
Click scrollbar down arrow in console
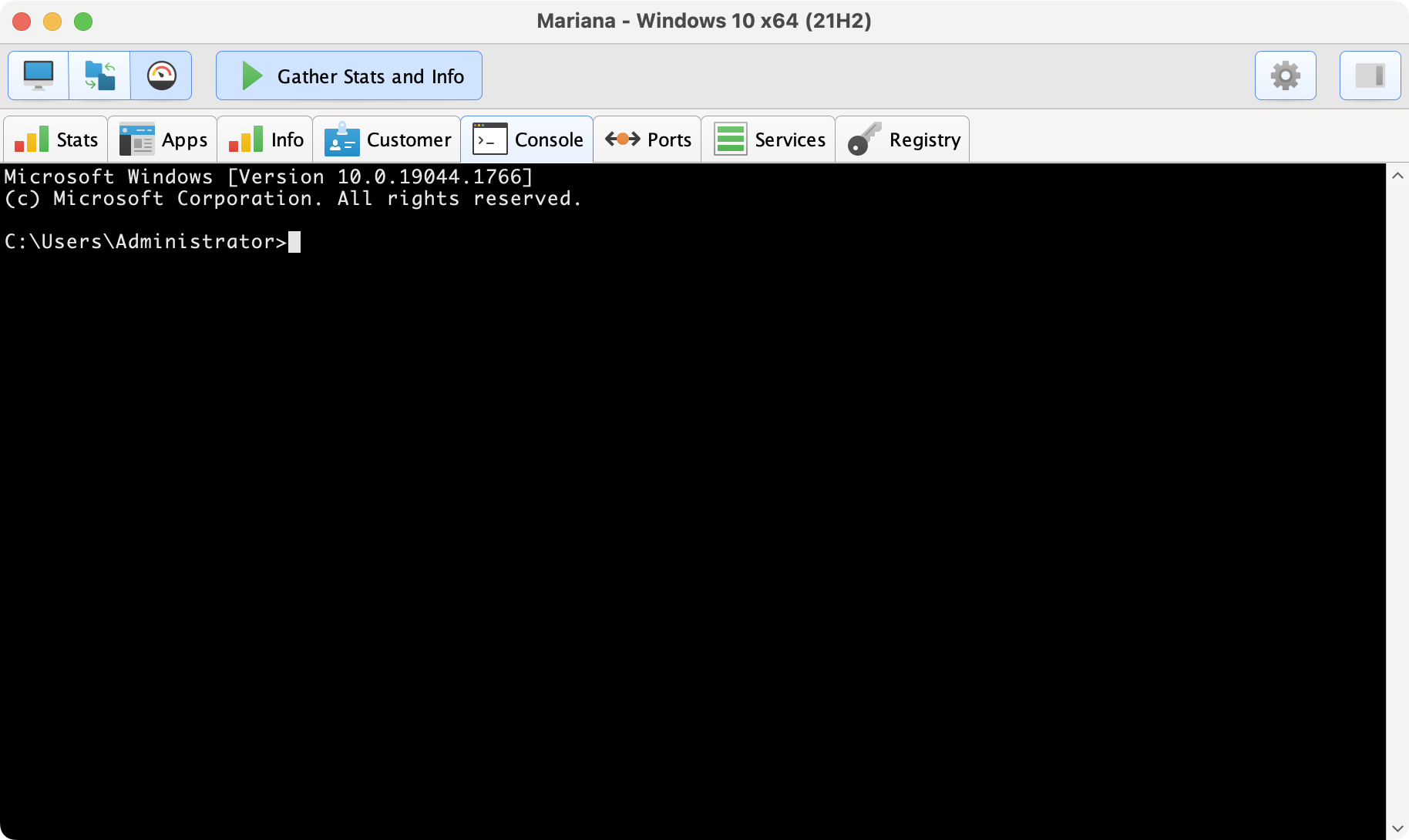click(x=1397, y=828)
